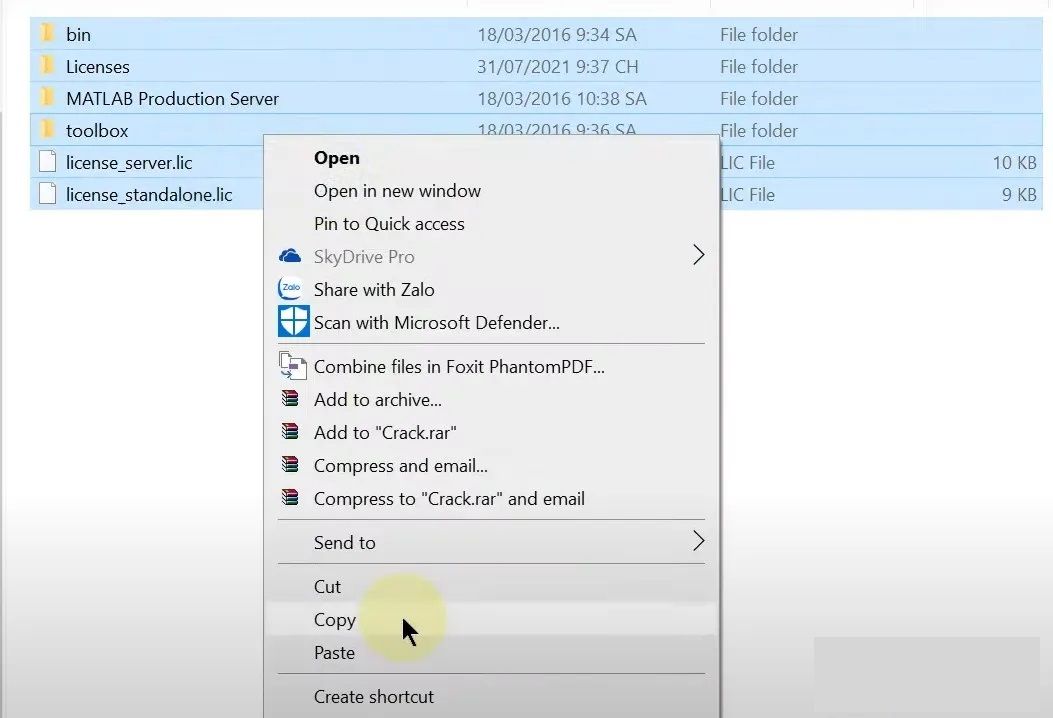Click the Licenses folder icon
This screenshot has width=1053, height=718.
tap(47, 66)
